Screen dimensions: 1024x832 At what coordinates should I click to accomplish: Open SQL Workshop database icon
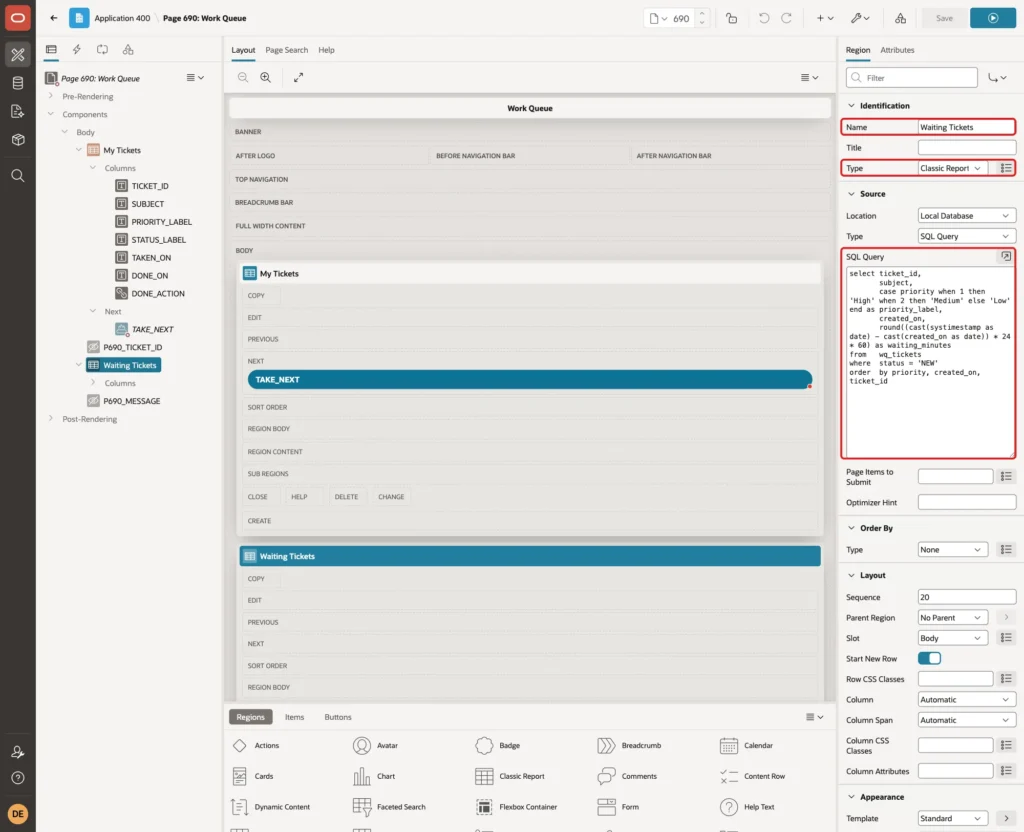pos(18,83)
